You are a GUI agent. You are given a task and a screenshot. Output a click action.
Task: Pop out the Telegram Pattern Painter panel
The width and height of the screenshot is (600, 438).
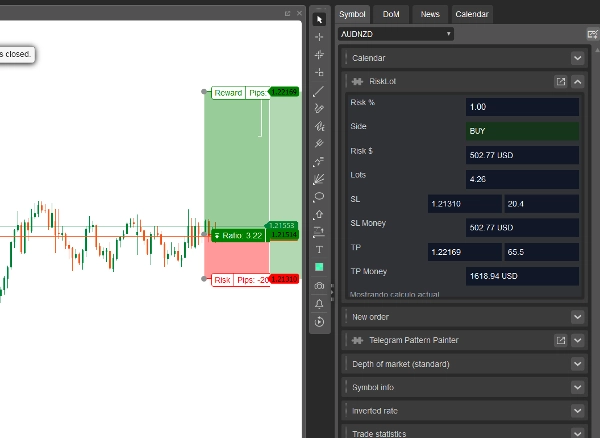[561, 340]
